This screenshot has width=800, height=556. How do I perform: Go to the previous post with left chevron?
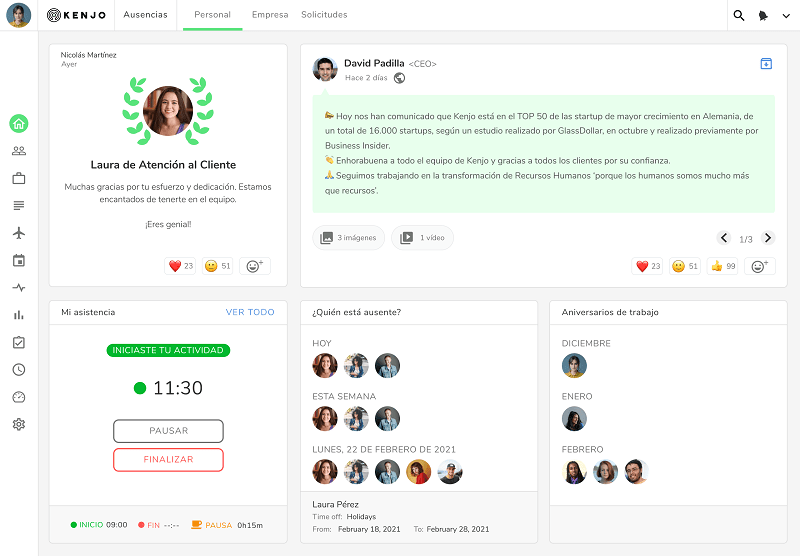(x=724, y=238)
